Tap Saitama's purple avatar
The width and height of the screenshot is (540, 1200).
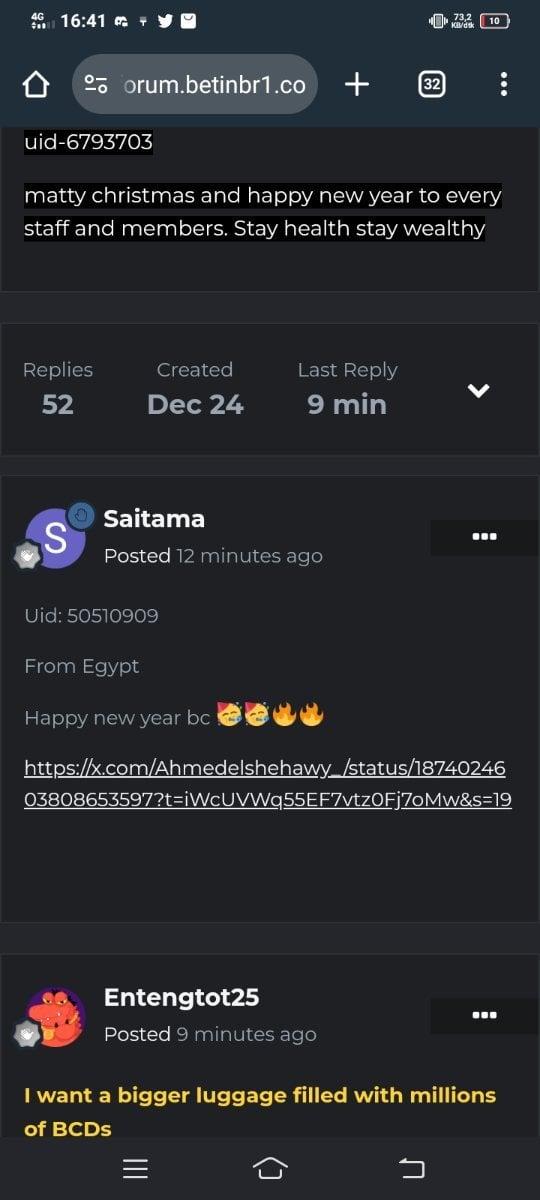(x=55, y=538)
